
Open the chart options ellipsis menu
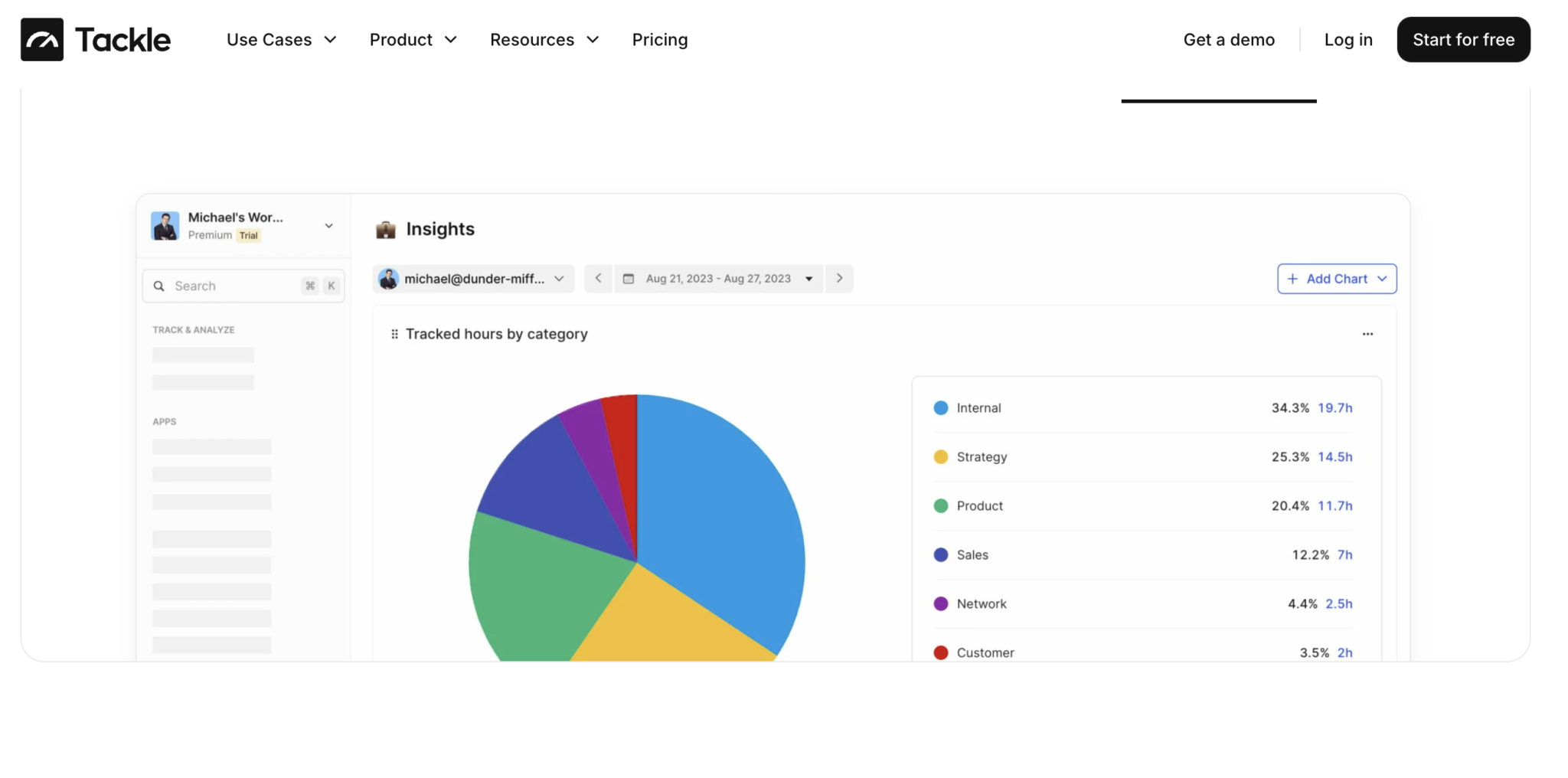[1368, 333]
